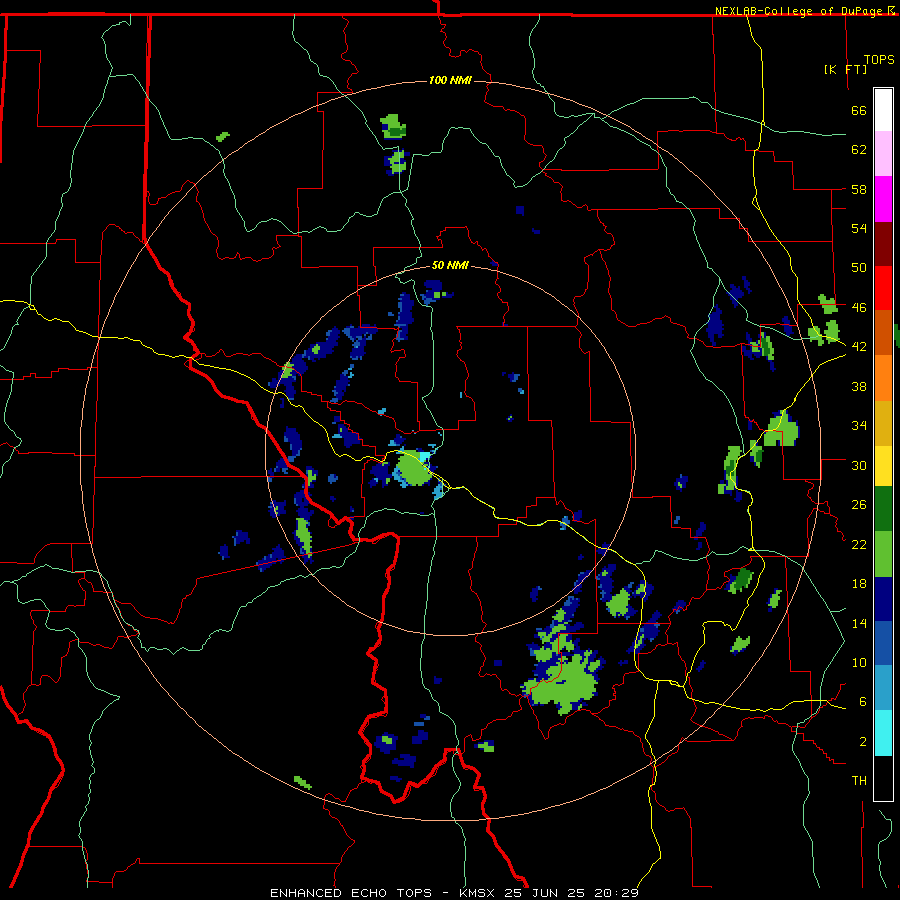Select the 54 scale value

pos(859,228)
